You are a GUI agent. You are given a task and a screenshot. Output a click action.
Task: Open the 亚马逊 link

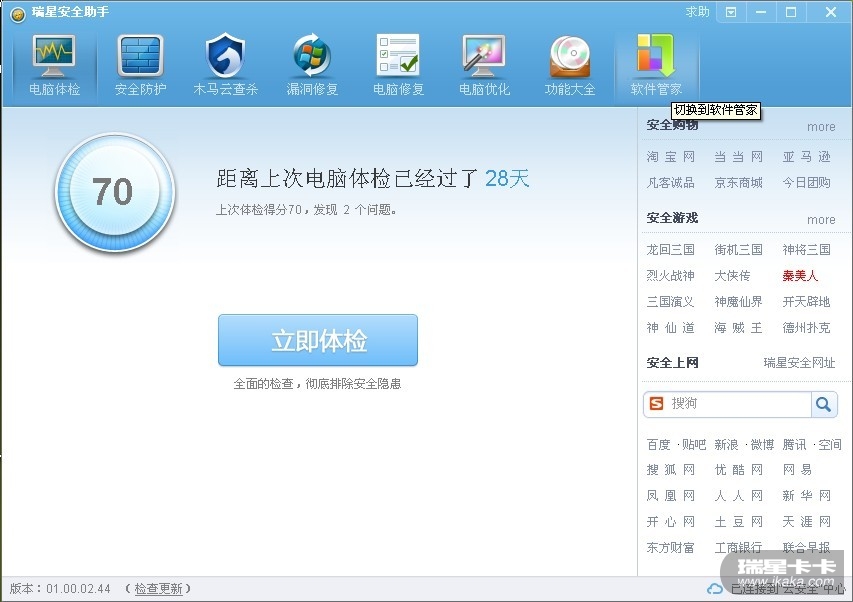point(806,157)
